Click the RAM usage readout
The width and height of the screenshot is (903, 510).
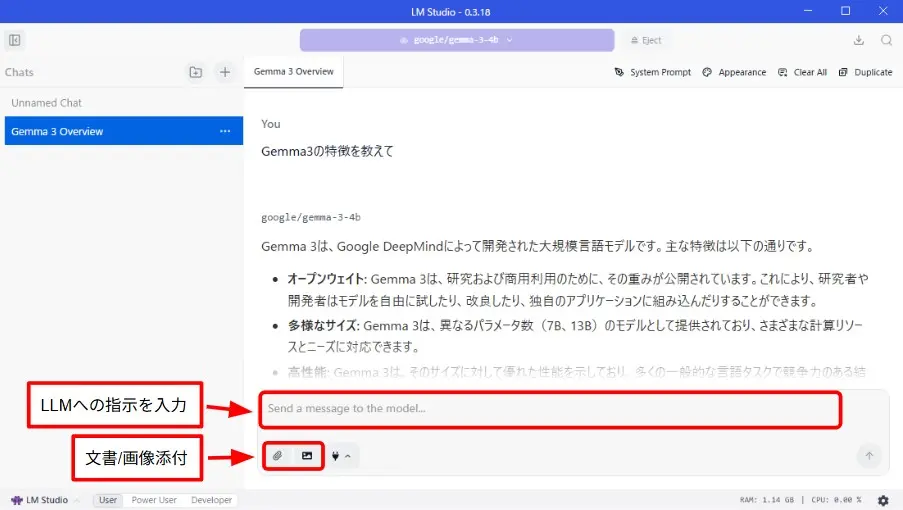click(x=767, y=500)
